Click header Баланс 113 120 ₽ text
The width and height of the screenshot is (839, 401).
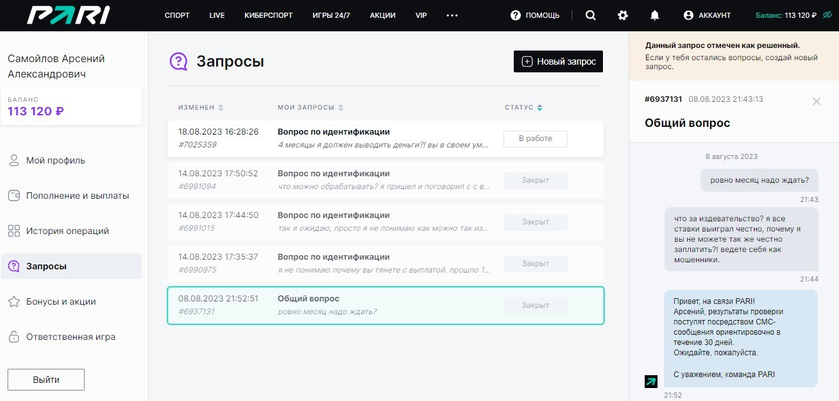tap(787, 16)
